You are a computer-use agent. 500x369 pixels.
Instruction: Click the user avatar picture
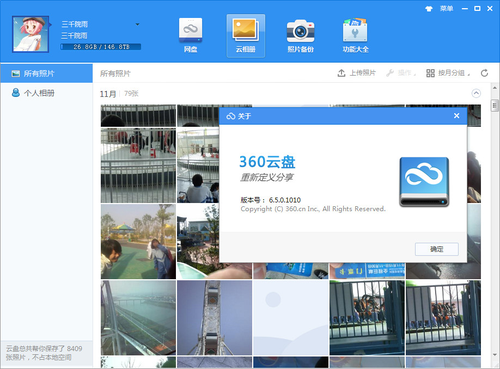30,34
